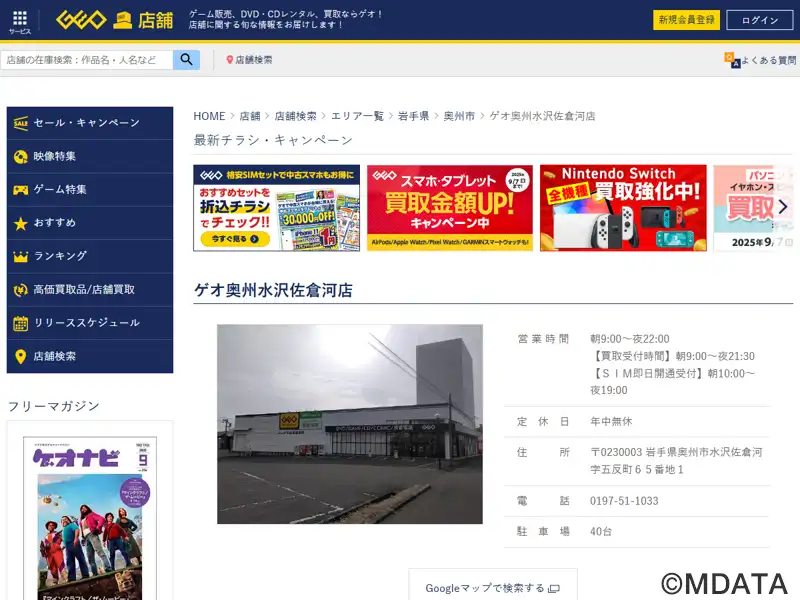The image size is (800, 600).
Task: Click the 最新チラシ・キャンペーン section heading
Action: click(x=273, y=140)
